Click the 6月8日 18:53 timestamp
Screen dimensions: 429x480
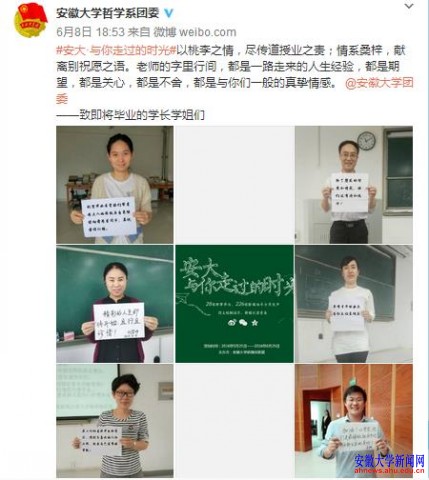coord(90,32)
